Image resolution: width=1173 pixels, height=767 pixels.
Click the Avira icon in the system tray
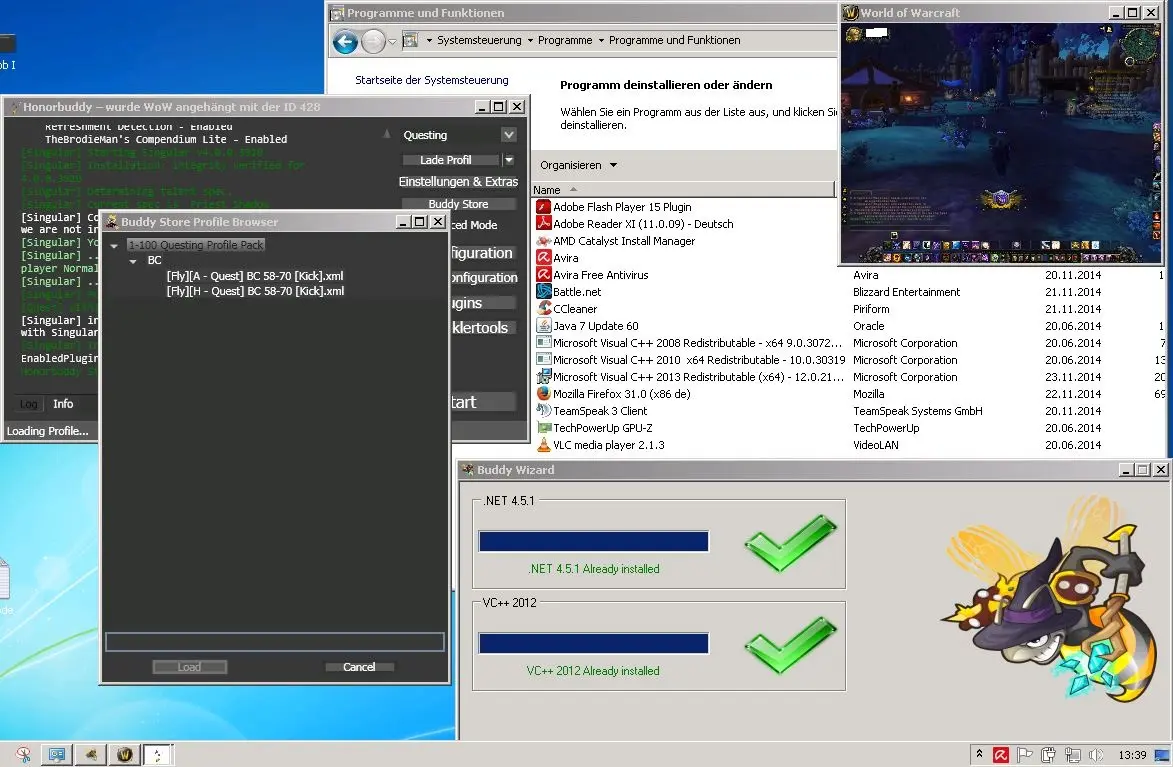(1000, 755)
